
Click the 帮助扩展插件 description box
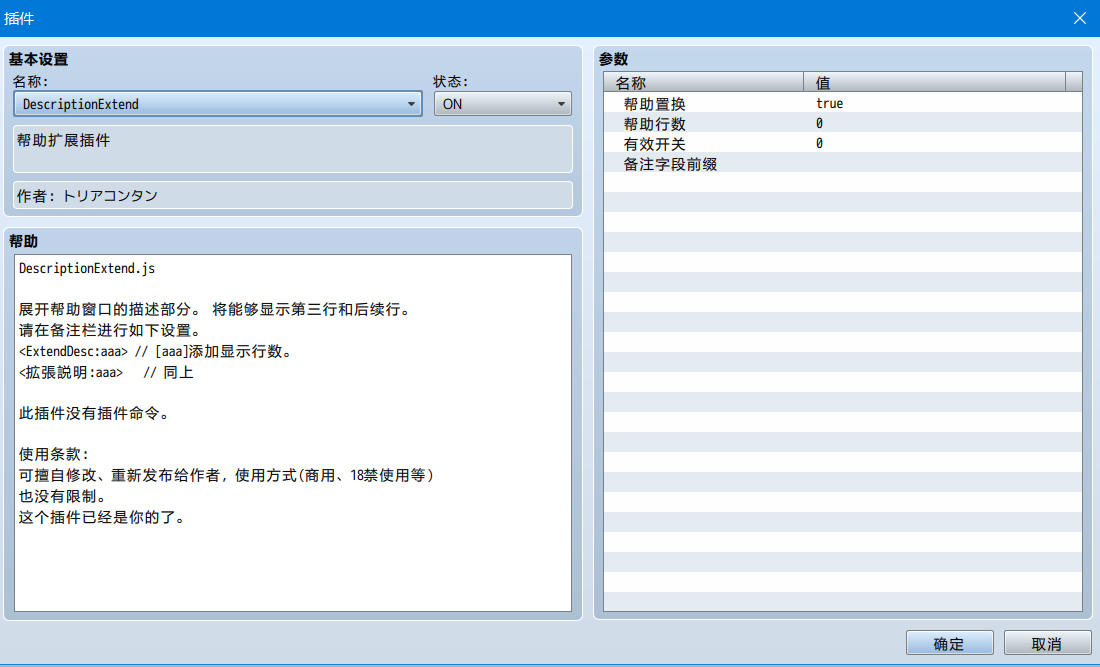(x=293, y=149)
